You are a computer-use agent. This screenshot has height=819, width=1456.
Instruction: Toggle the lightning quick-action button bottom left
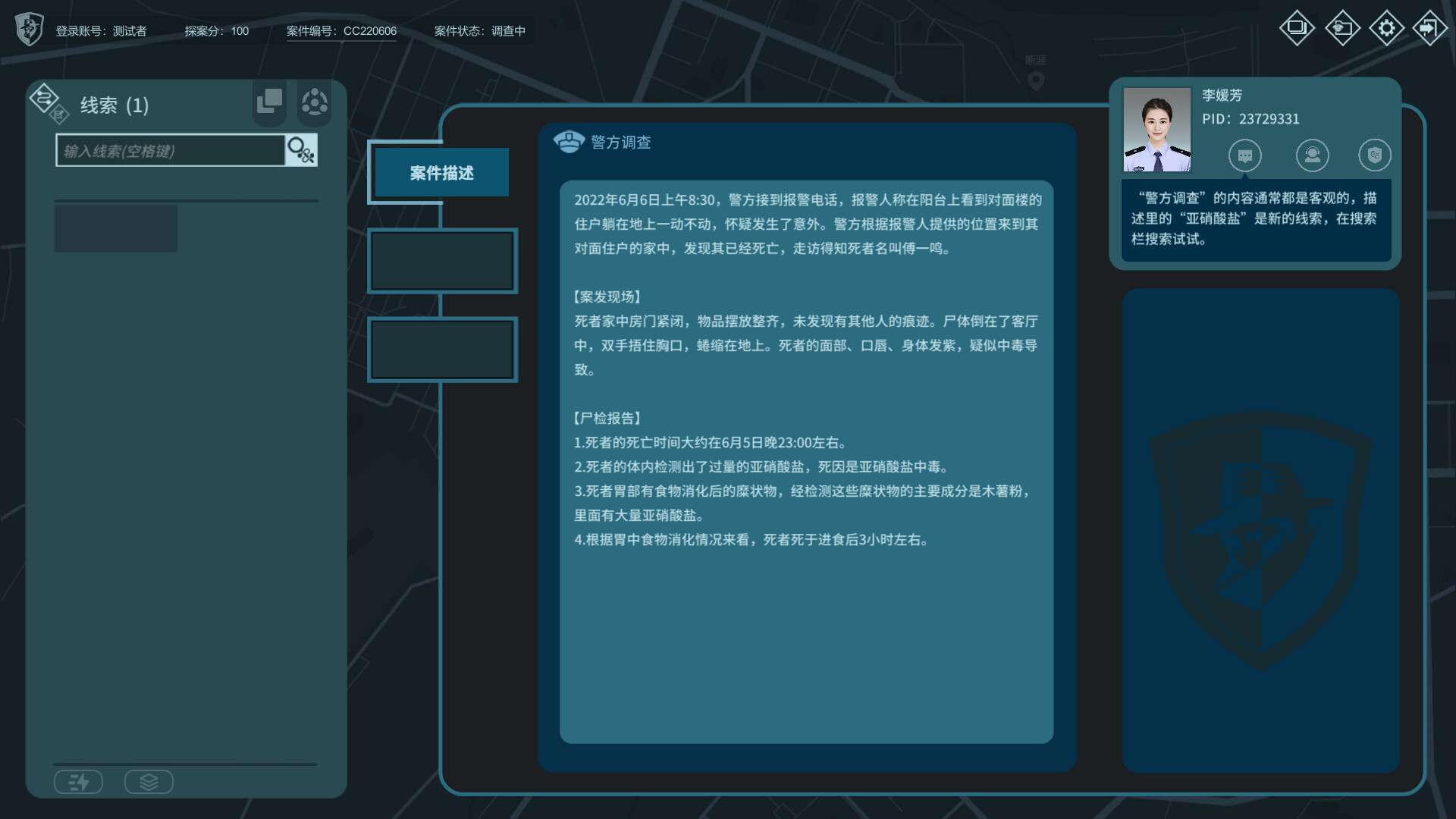[78, 781]
